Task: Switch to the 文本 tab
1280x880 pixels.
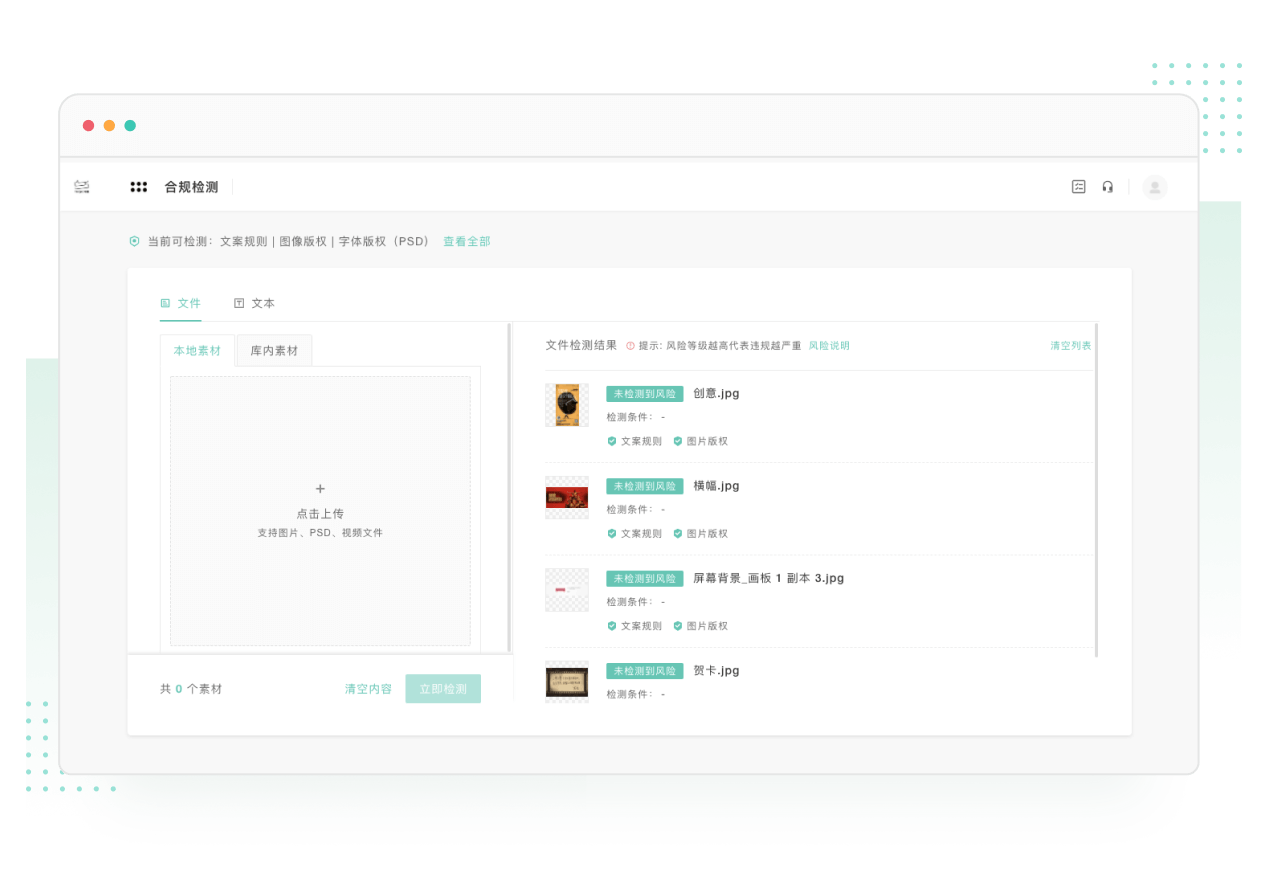Action: click(x=254, y=303)
